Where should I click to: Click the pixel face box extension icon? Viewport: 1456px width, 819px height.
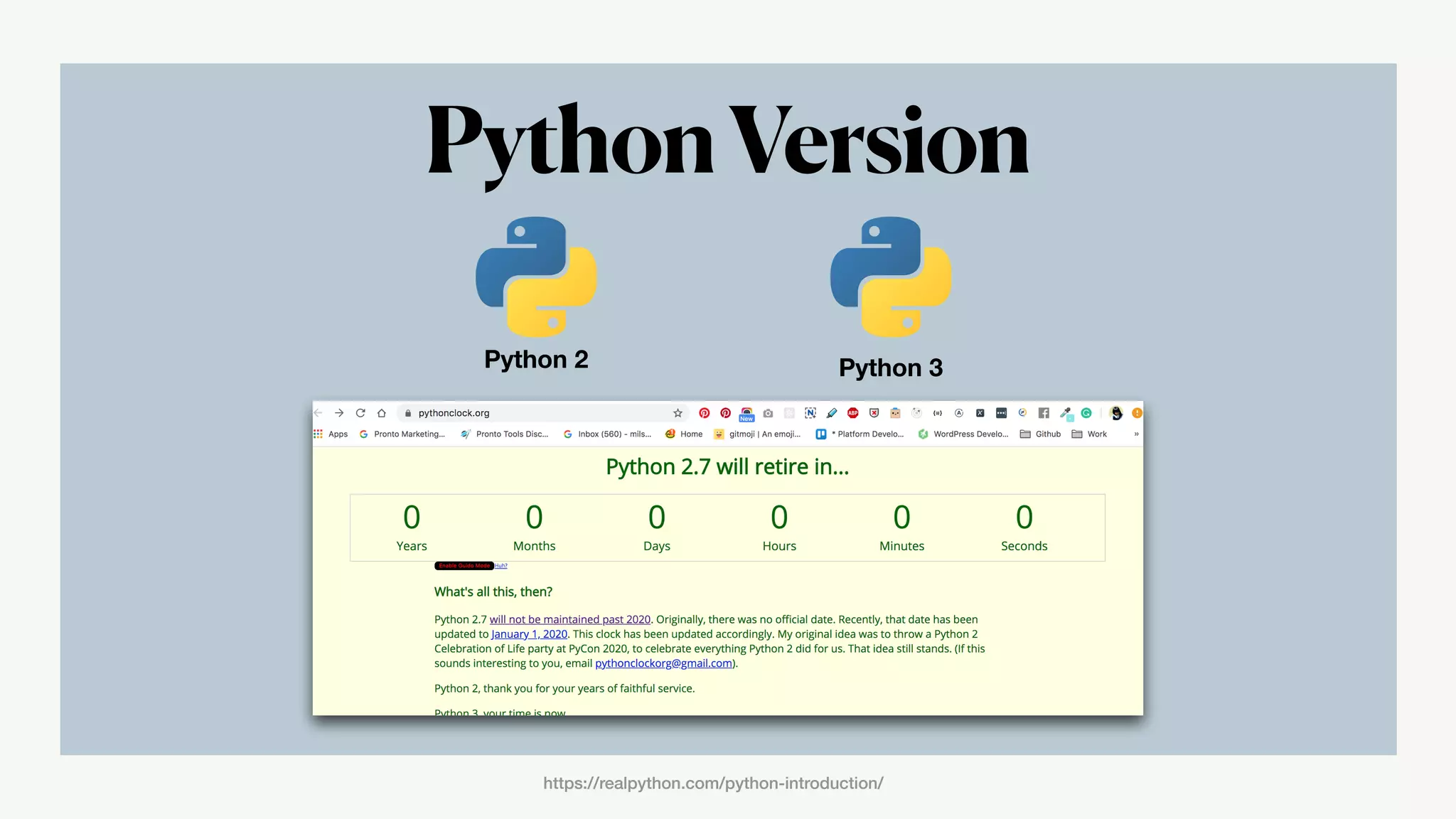click(896, 413)
